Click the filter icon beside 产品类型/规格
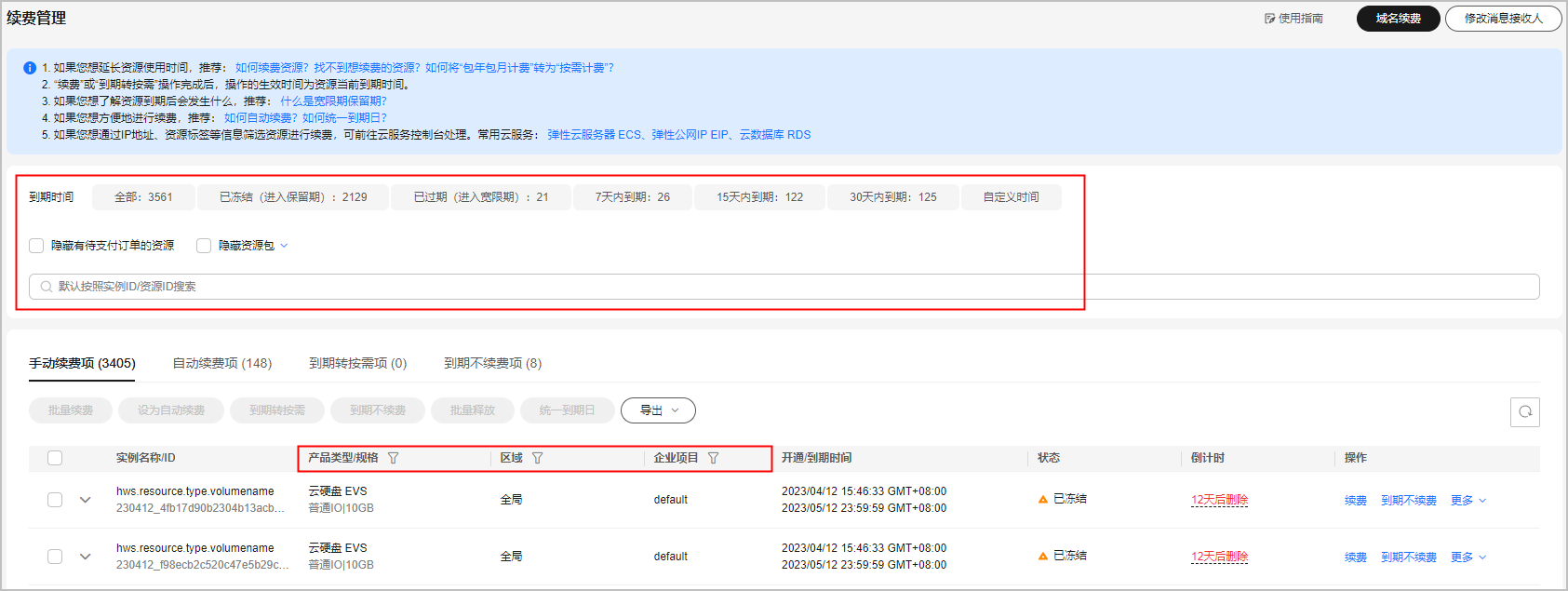The height and width of the screenshot is (591, 1568). point(393,458)
